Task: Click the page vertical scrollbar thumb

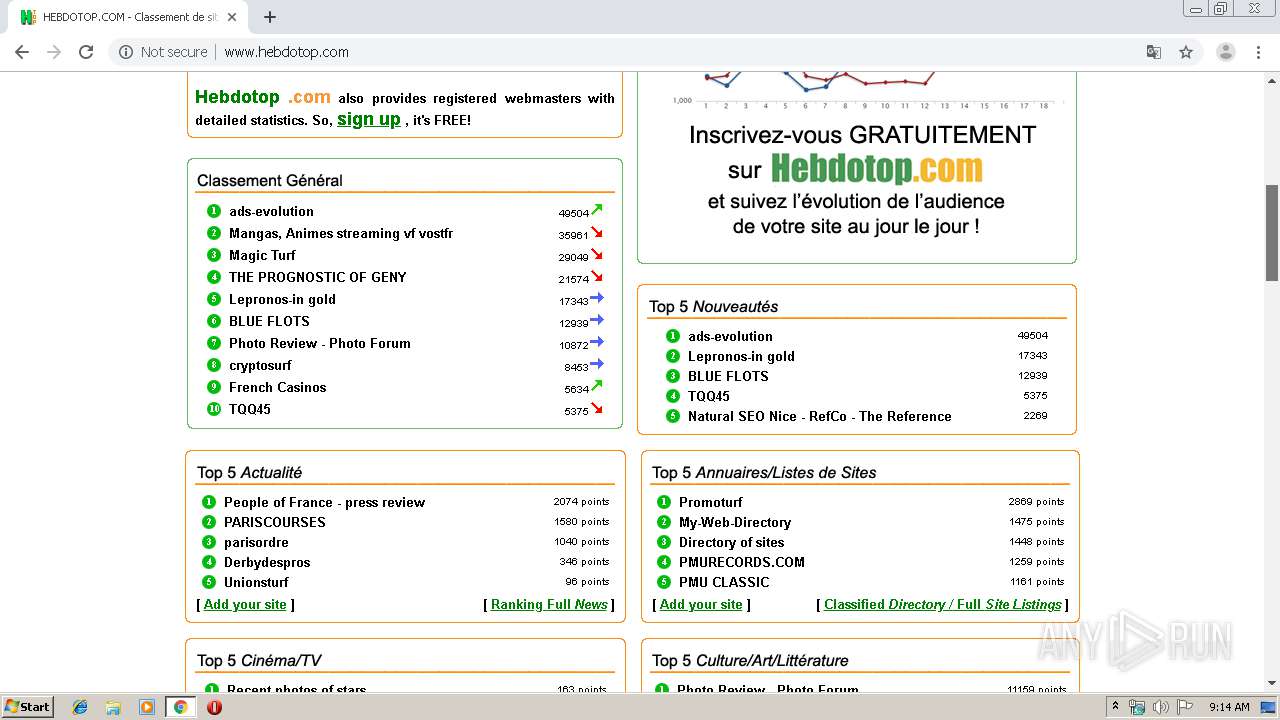Action: [1272, 232]
